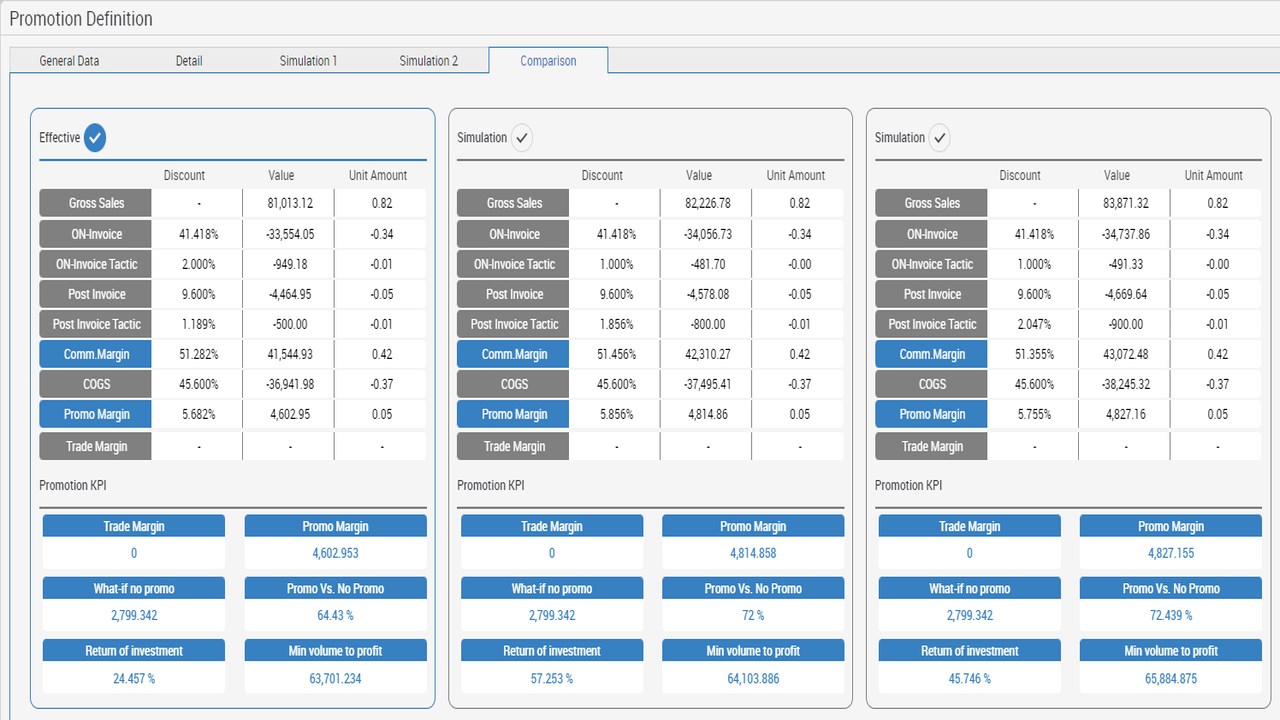Click Promo Margin row label in Effective panel
1280x720 pixels.
tap(96, 414)
